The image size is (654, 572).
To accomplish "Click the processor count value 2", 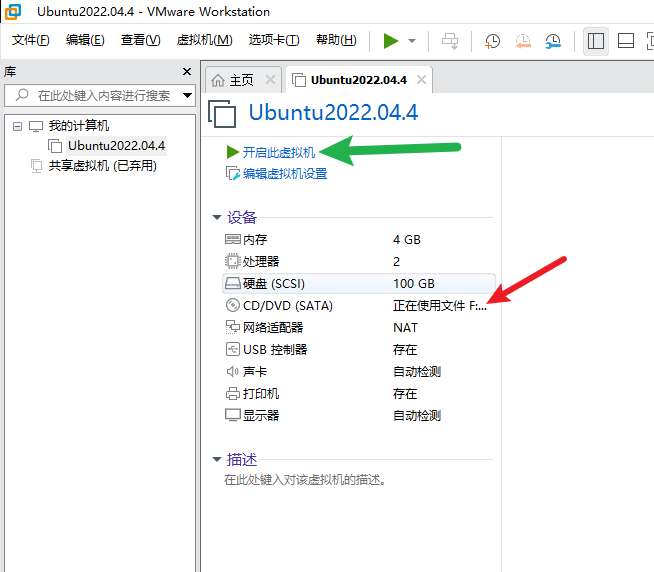I will 396,262.
